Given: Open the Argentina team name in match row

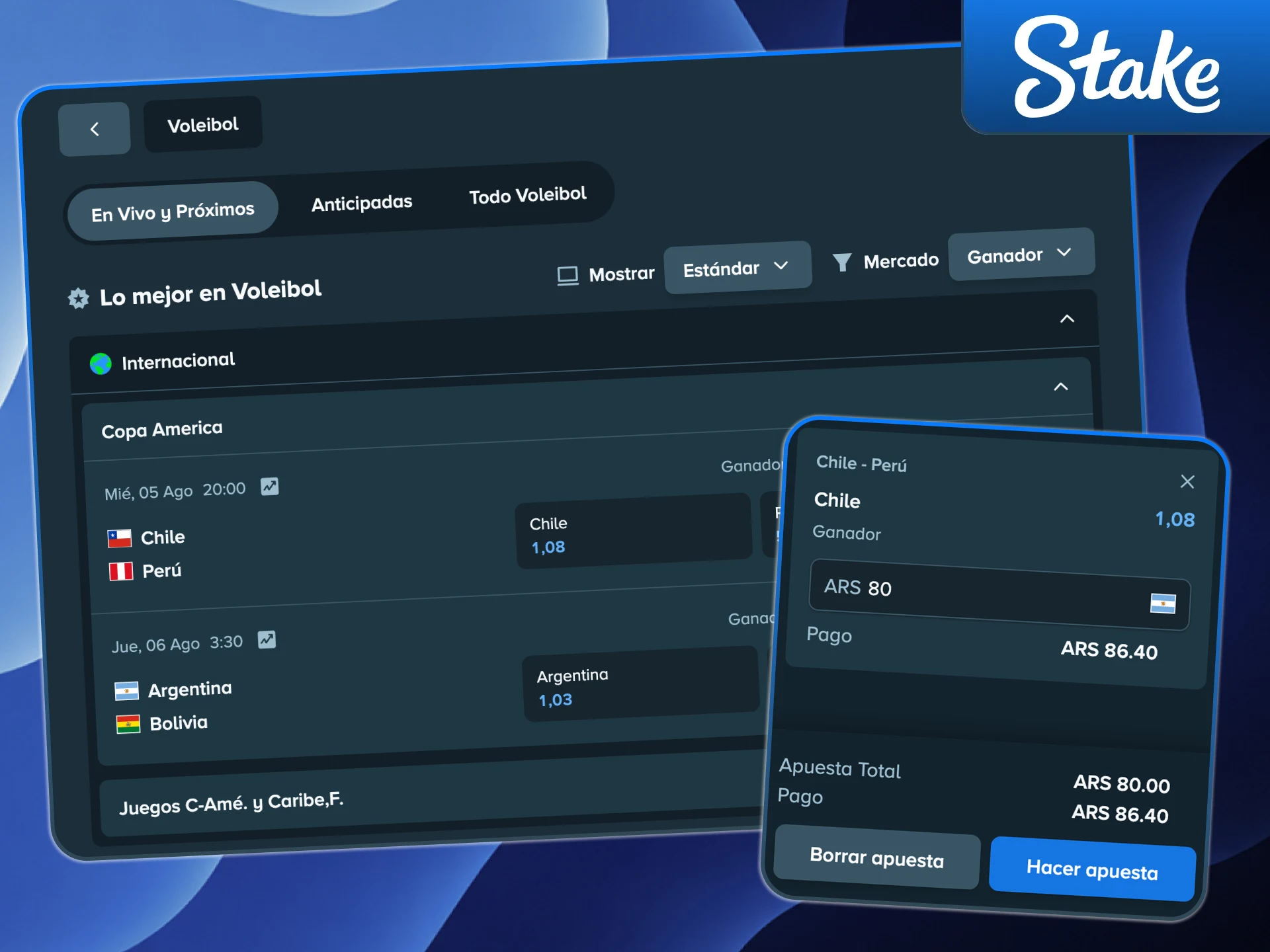Looking at the screenshot, I should pos(190,690).
